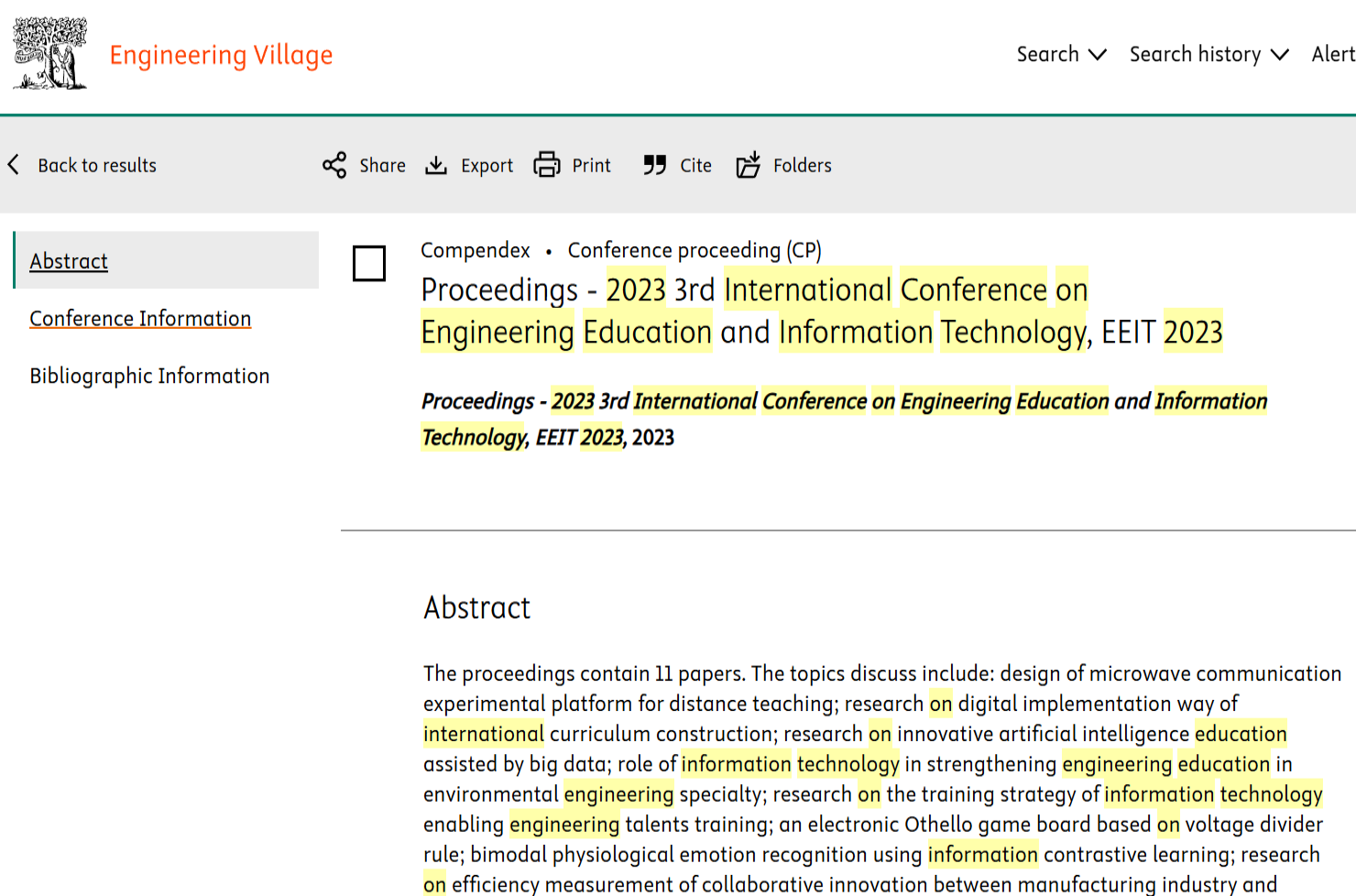The height and width of the screenshot is (896, 1356).
Task: Click the Conference proceeding (CP) label
Action: [694, 250]
